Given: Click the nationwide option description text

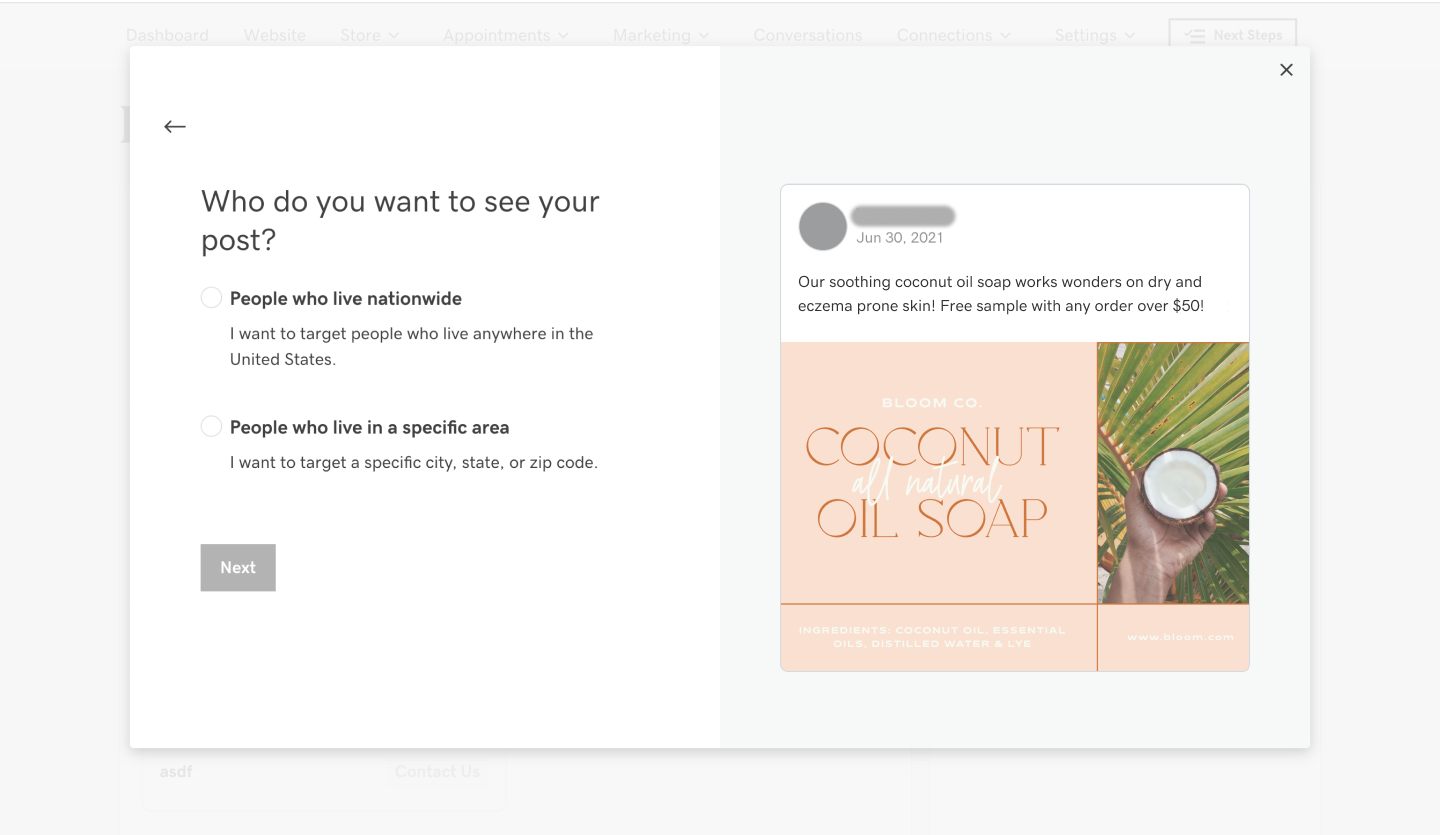Looking at the screenshot, I should [411, 346].
